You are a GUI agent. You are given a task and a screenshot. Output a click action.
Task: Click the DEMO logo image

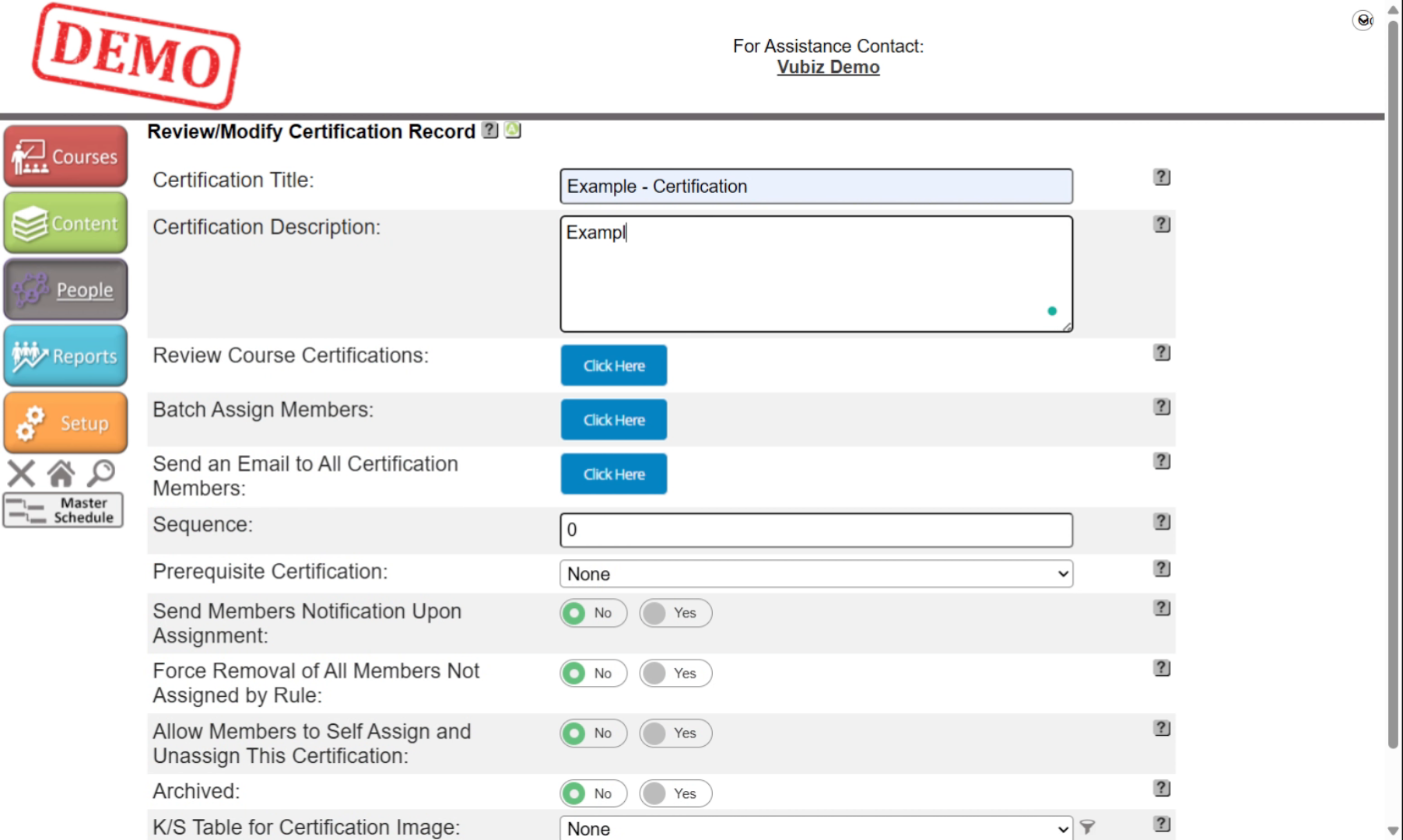pyautogui.click(x=136, y=56)
